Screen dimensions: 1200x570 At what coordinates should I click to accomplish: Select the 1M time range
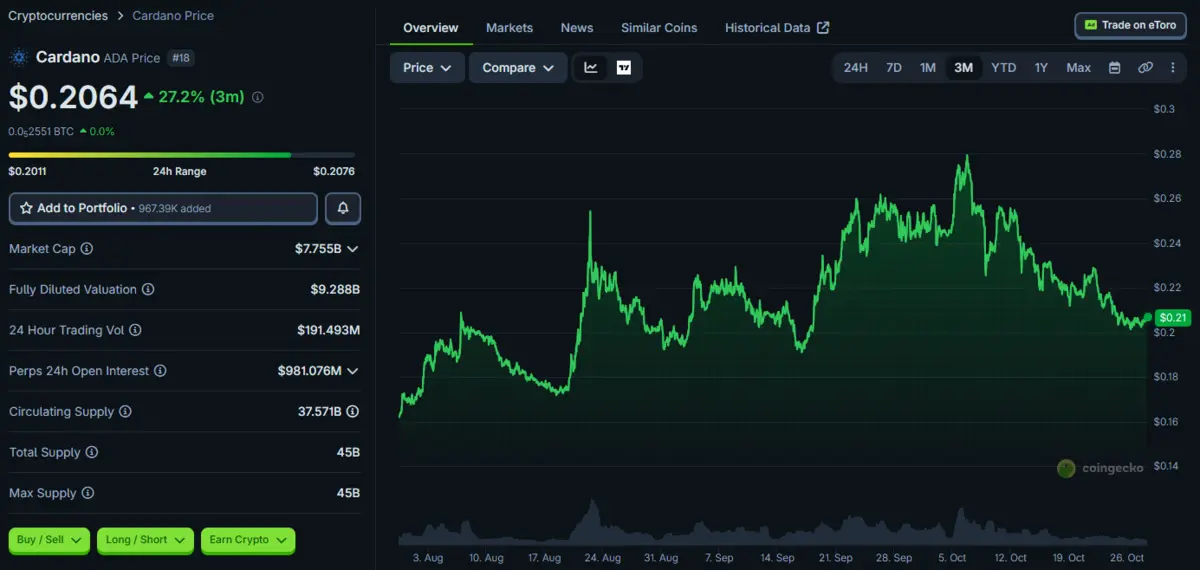[x=928, y=68]
